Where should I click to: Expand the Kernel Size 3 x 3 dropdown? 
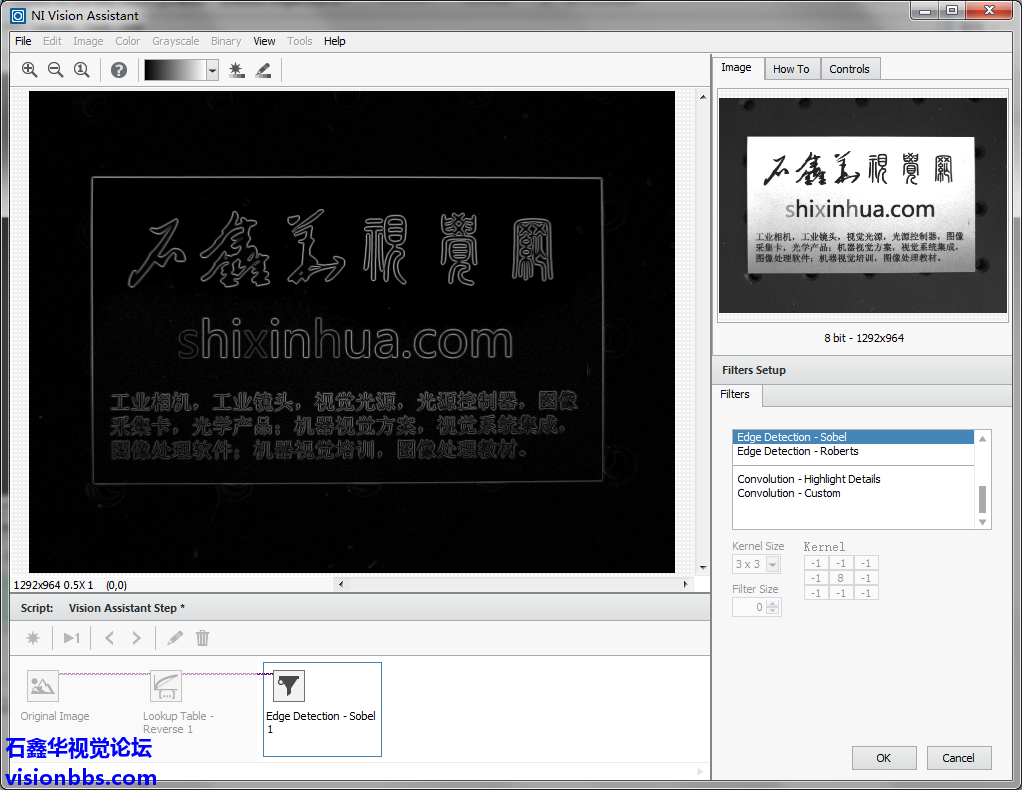pos(772,565)
